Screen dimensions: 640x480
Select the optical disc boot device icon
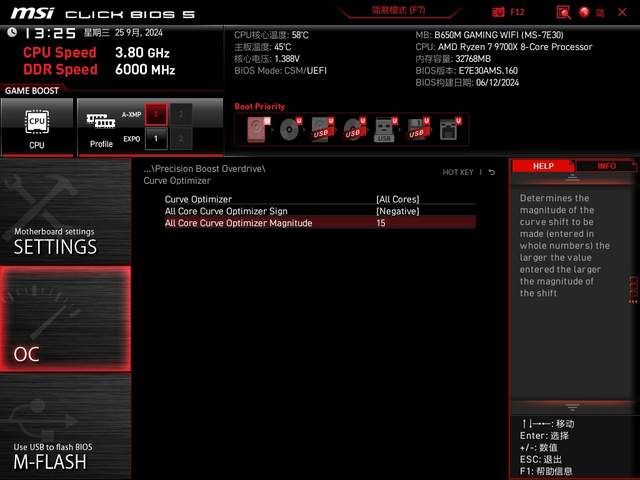click(x=290, y=129)
